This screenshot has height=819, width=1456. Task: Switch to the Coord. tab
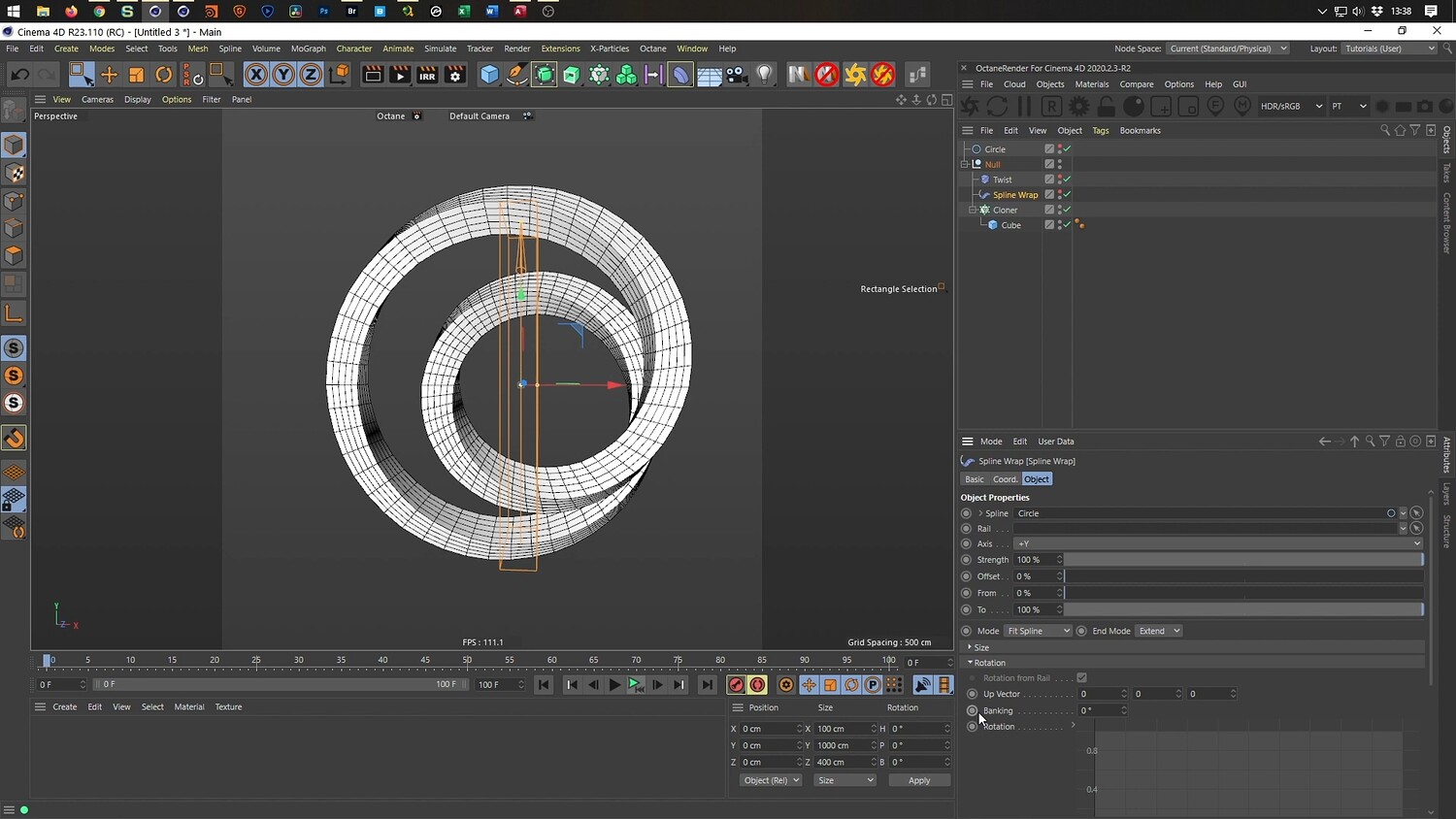click(1005, 479)
